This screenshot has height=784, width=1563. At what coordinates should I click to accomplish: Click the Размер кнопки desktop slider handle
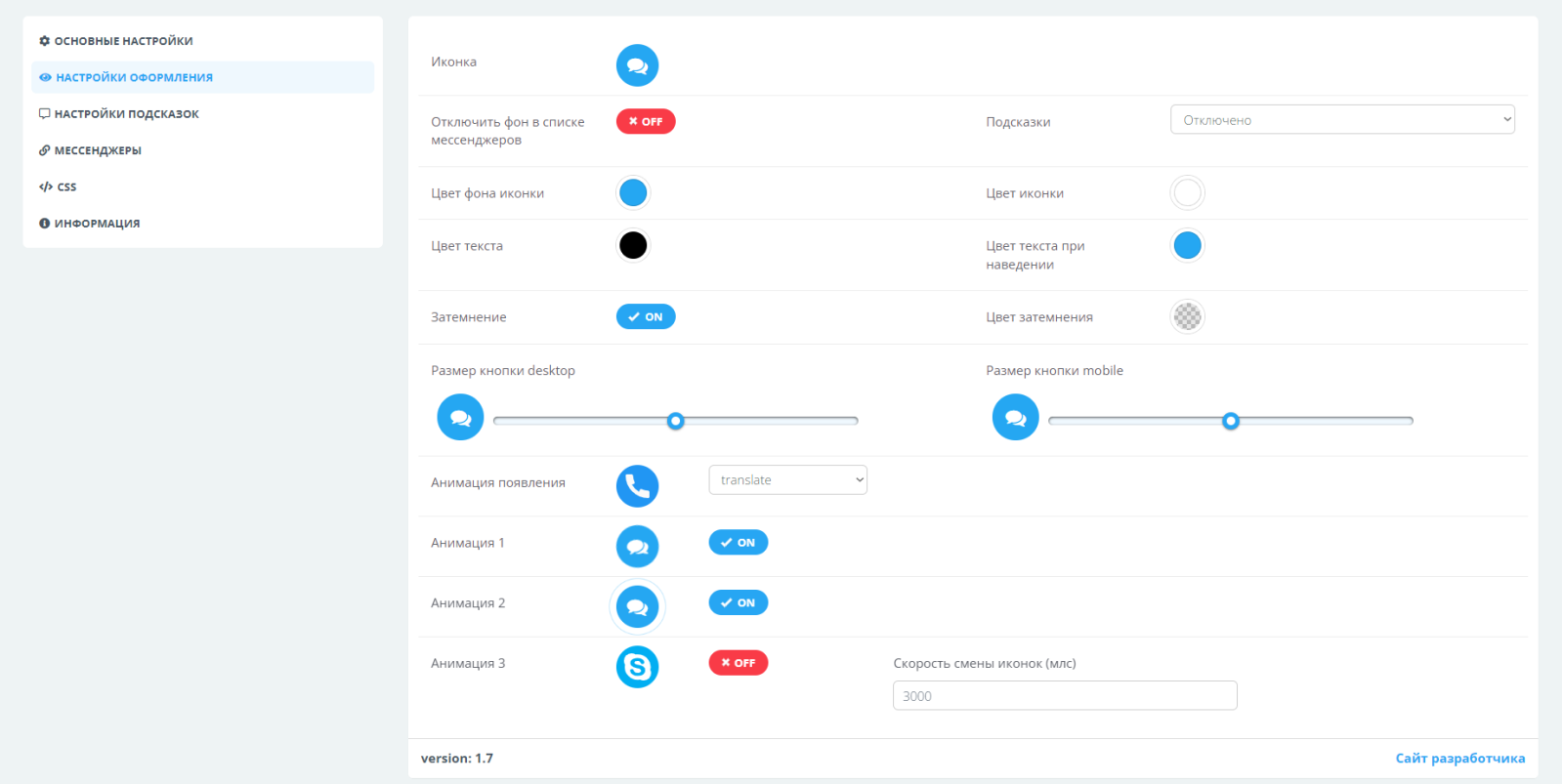[x=675, y=421]
